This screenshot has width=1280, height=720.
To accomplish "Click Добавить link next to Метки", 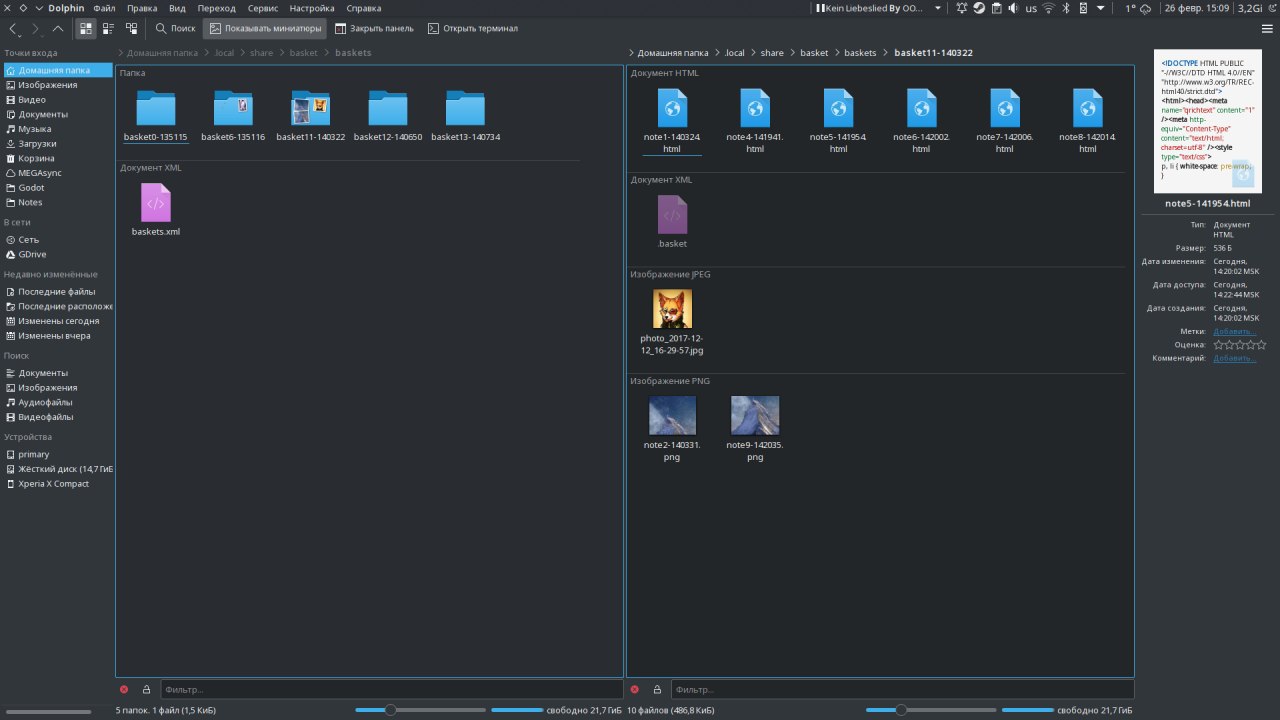I will 1234,331.
